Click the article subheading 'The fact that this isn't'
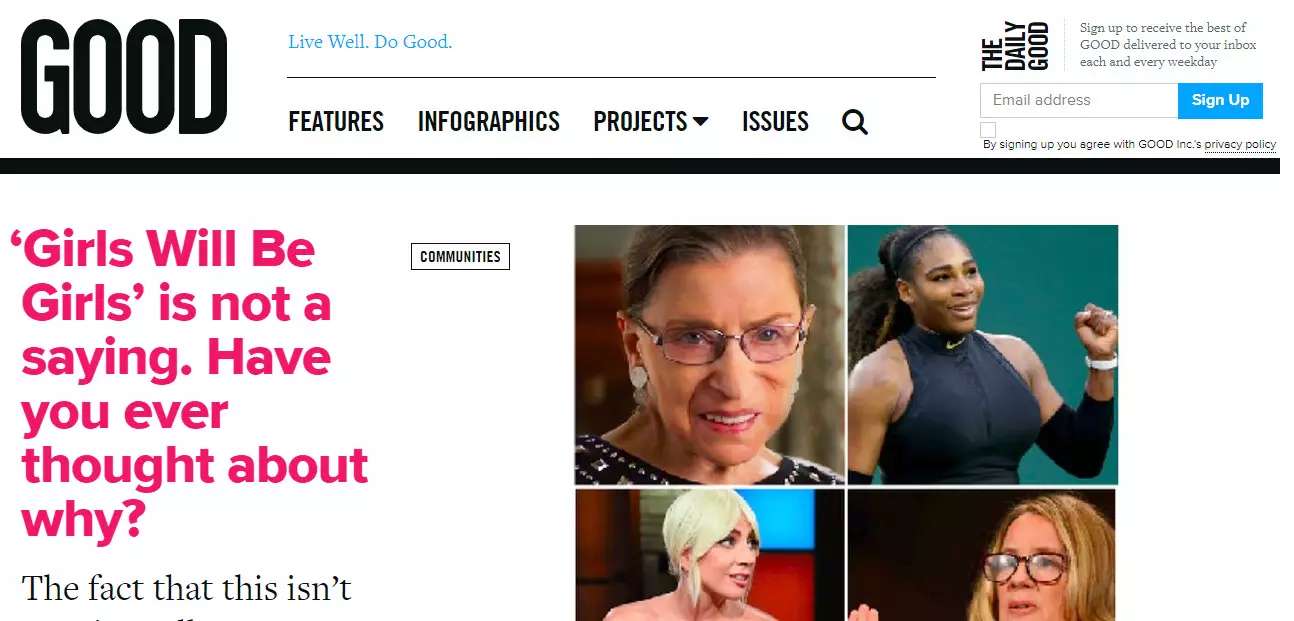 click(x=187, y=588)
